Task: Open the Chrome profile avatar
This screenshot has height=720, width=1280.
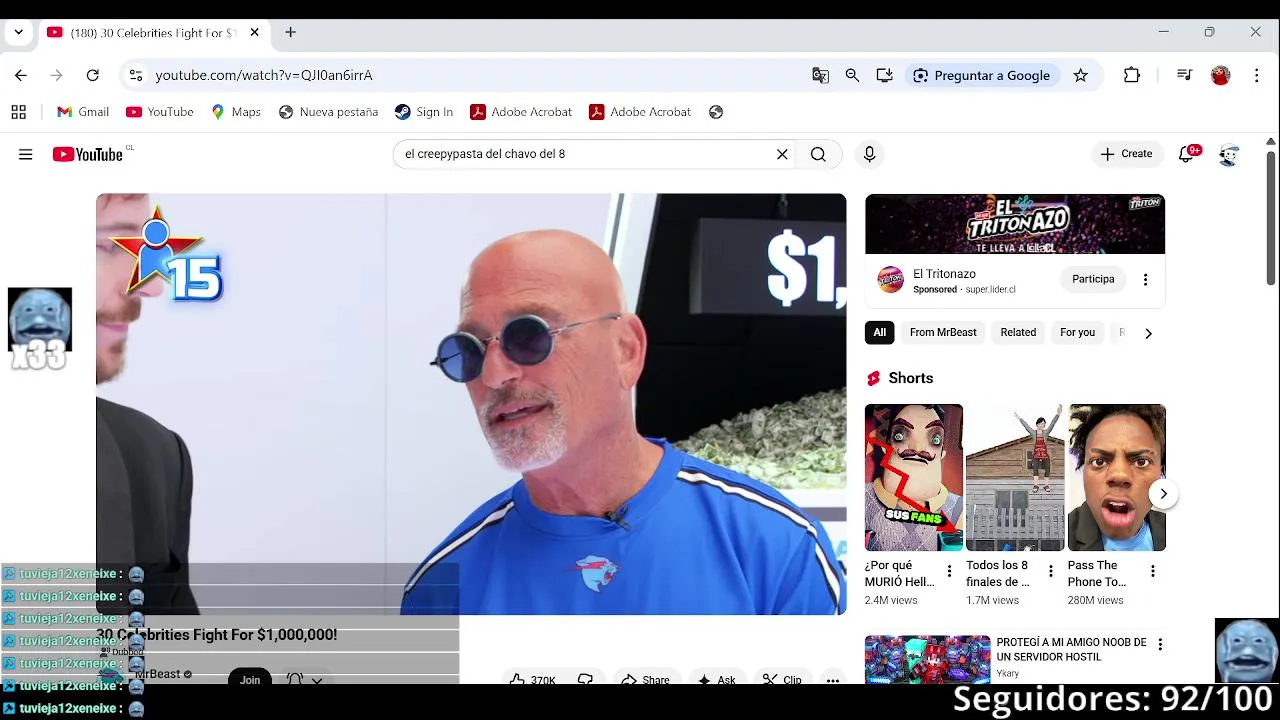Action: (1220, 75)
